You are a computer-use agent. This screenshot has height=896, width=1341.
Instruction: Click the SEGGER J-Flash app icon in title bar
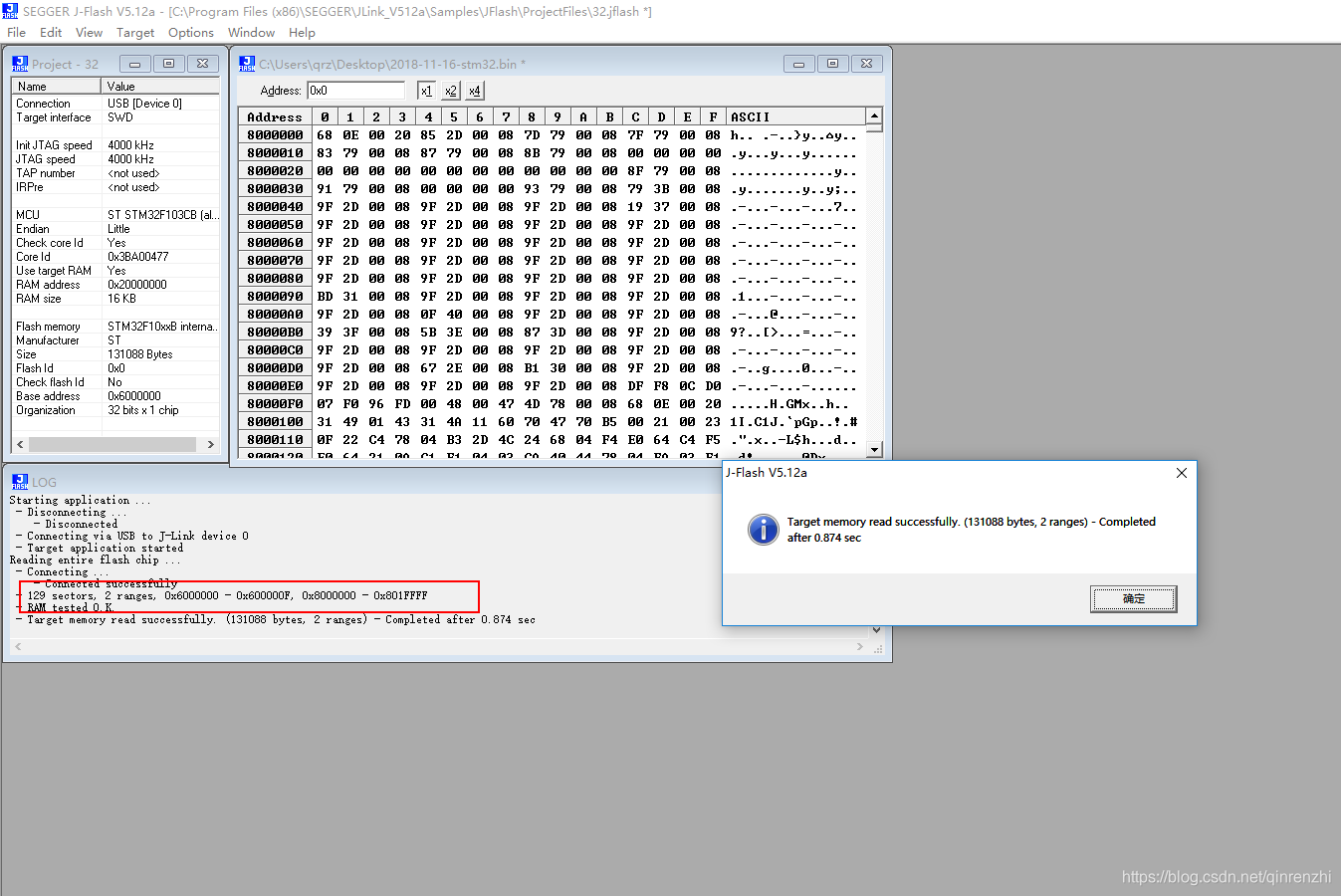10,11
